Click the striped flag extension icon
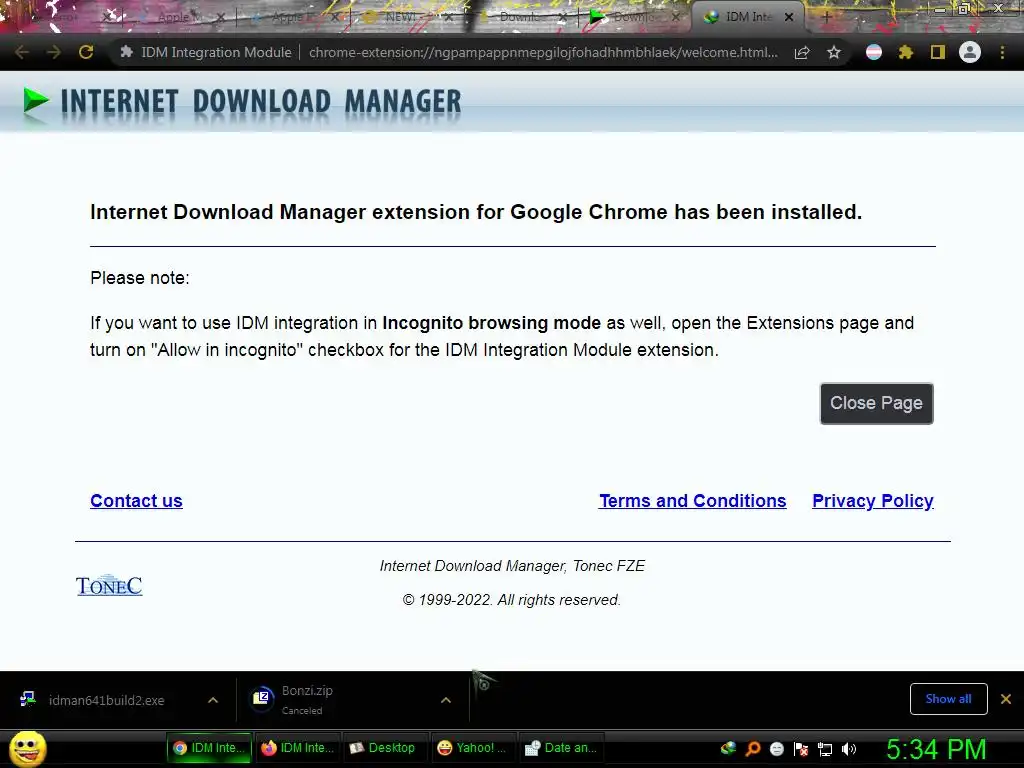 click(874, 52)
